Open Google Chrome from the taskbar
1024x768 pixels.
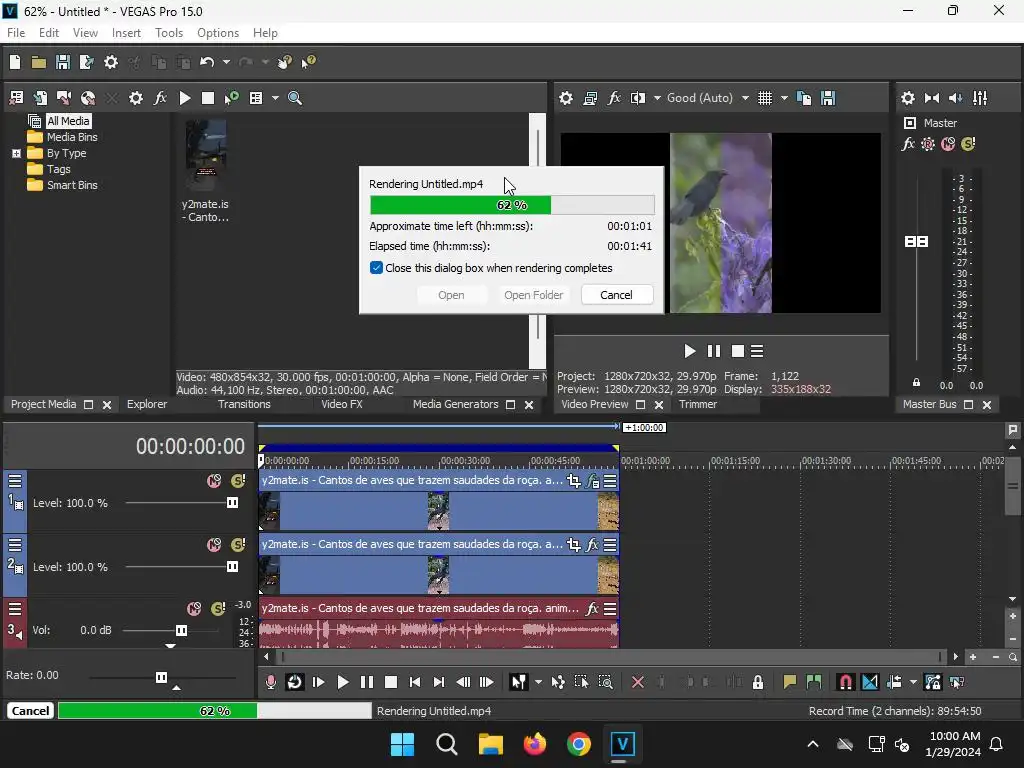click(x=579, y=744)
